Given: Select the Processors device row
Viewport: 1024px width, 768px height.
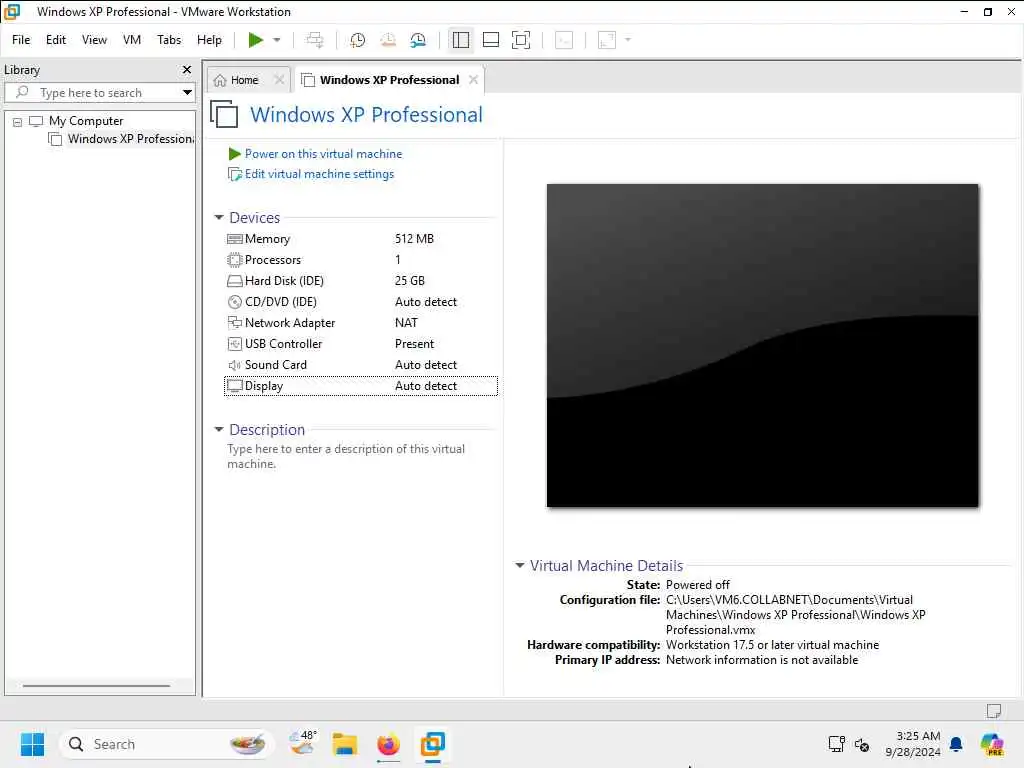Looking at the screenshot, I should pyautogui.click(x=361, y=260).
